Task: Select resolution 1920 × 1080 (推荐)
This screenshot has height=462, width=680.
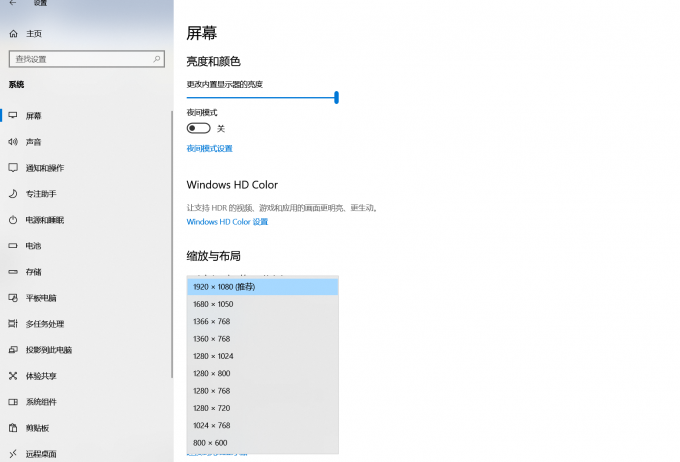Action: (262, 287)
